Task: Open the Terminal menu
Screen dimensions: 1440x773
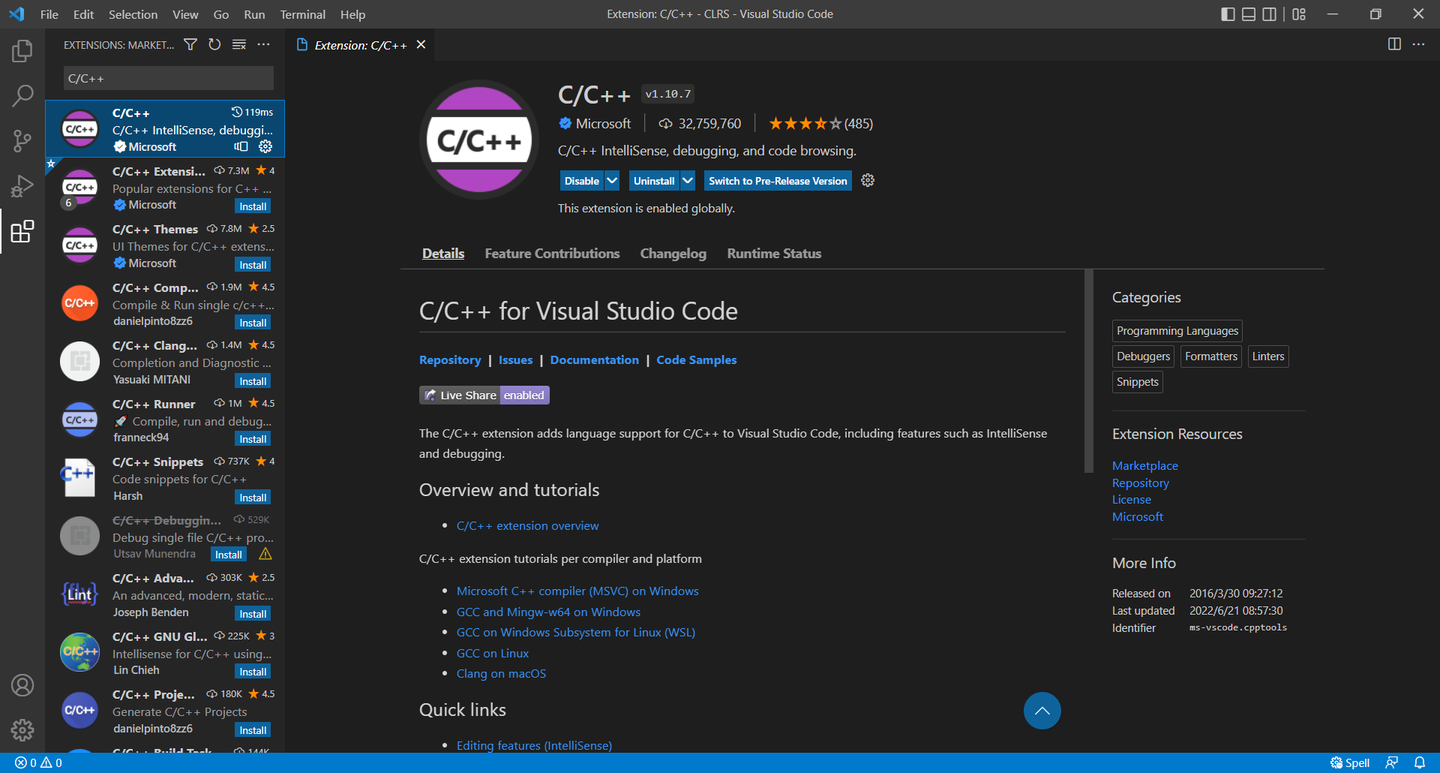Action: tap(303, 14)
